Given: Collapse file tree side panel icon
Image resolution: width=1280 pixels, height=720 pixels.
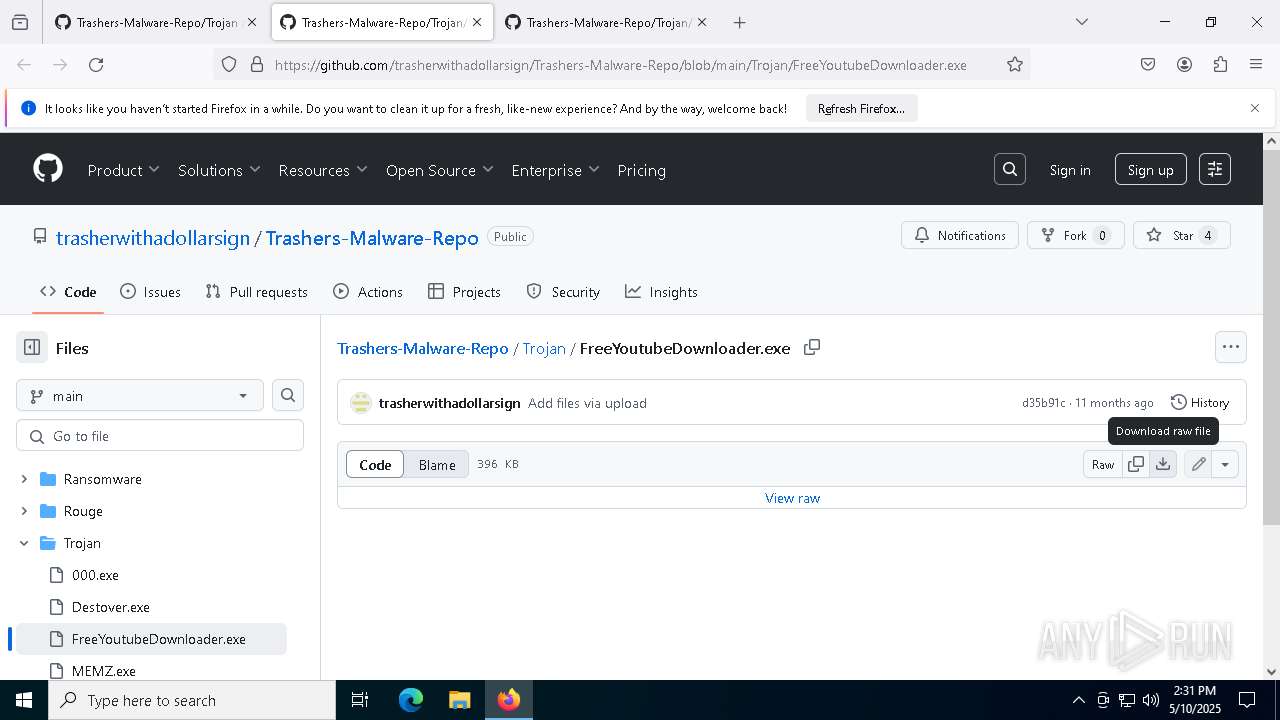Looking at the screenshot, I should point(32,348).
